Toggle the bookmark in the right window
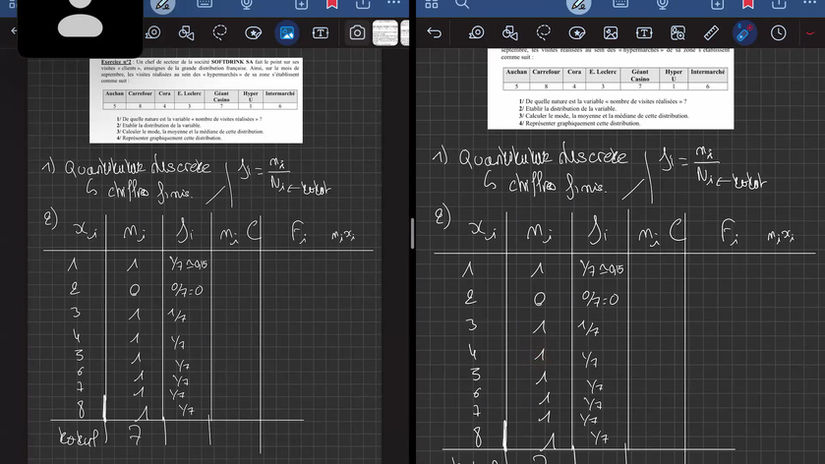825x464 pixels. click(748, 5)
